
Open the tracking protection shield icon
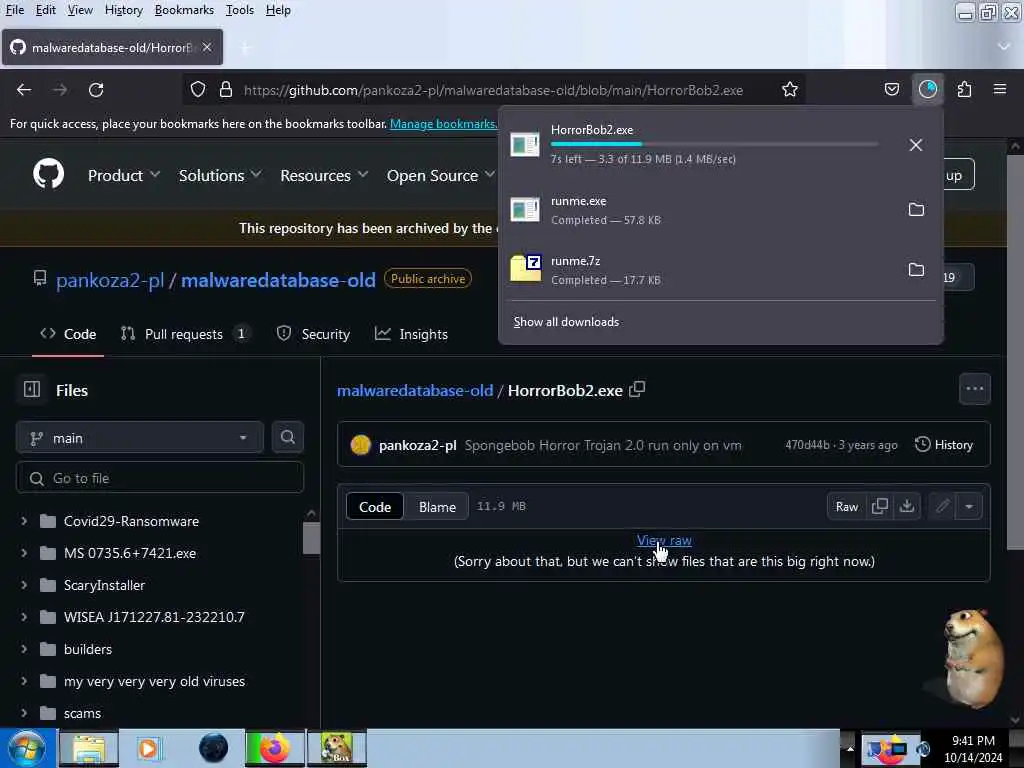point(198,89)
